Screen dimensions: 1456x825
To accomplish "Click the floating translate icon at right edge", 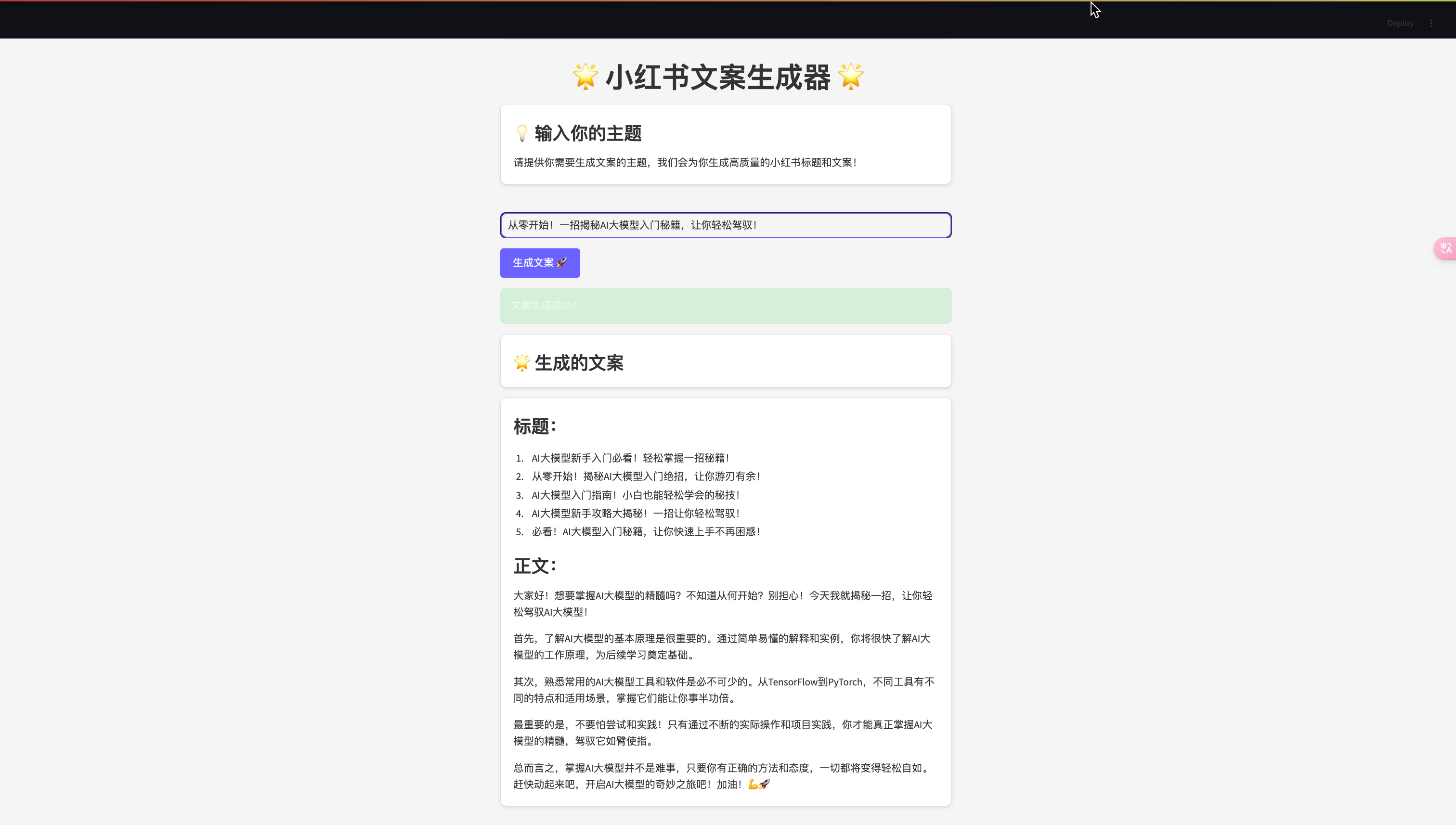I will [1445, 248].
